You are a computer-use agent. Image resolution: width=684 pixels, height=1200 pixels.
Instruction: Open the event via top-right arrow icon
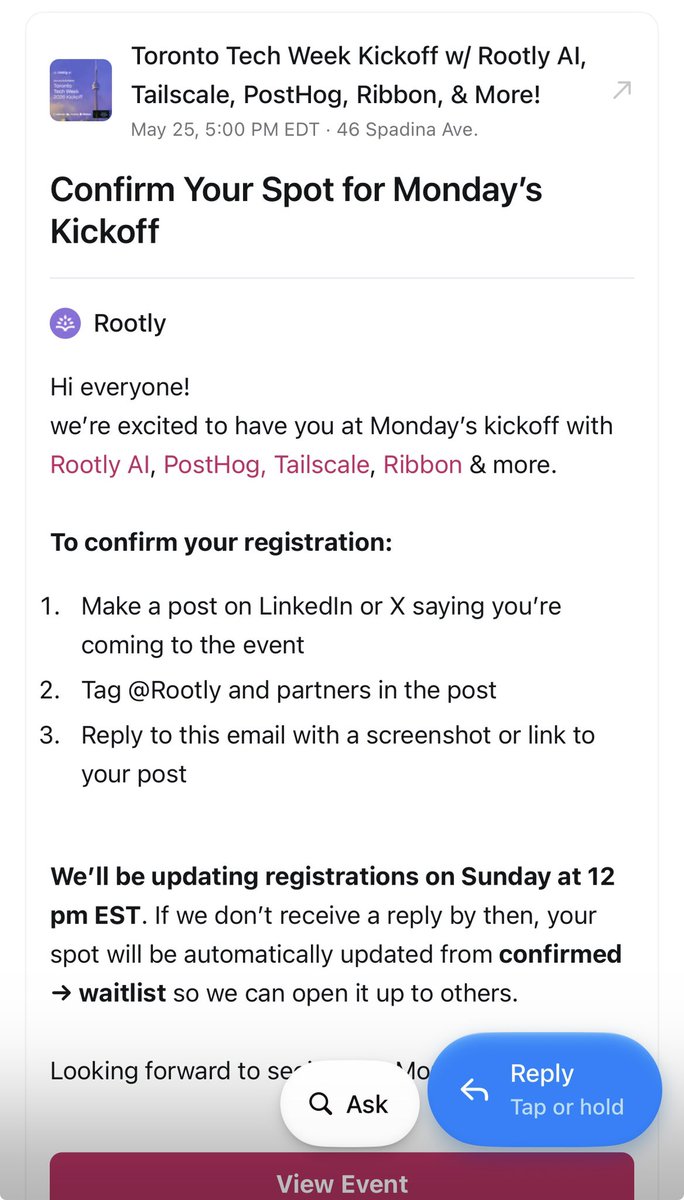tap(621, 91)
